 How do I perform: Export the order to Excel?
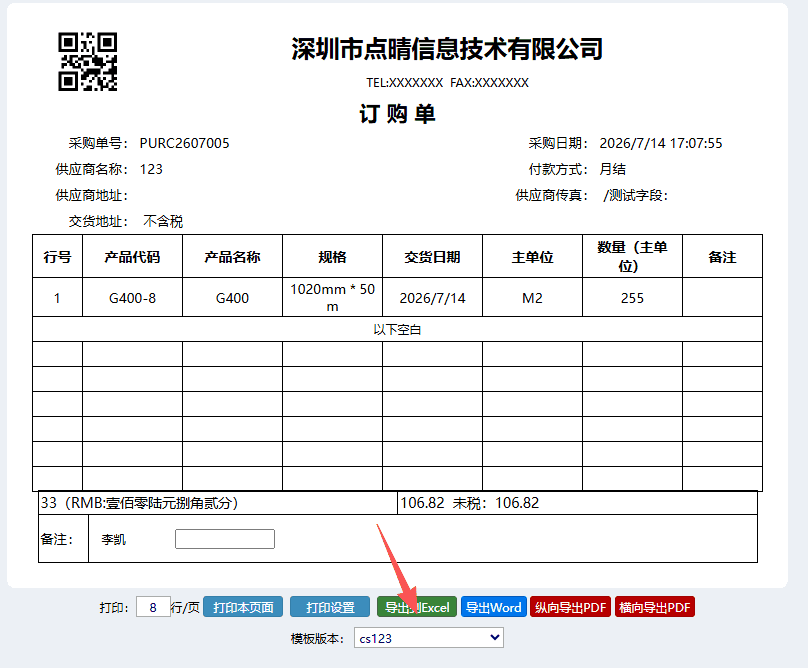[x=417, y=607]
